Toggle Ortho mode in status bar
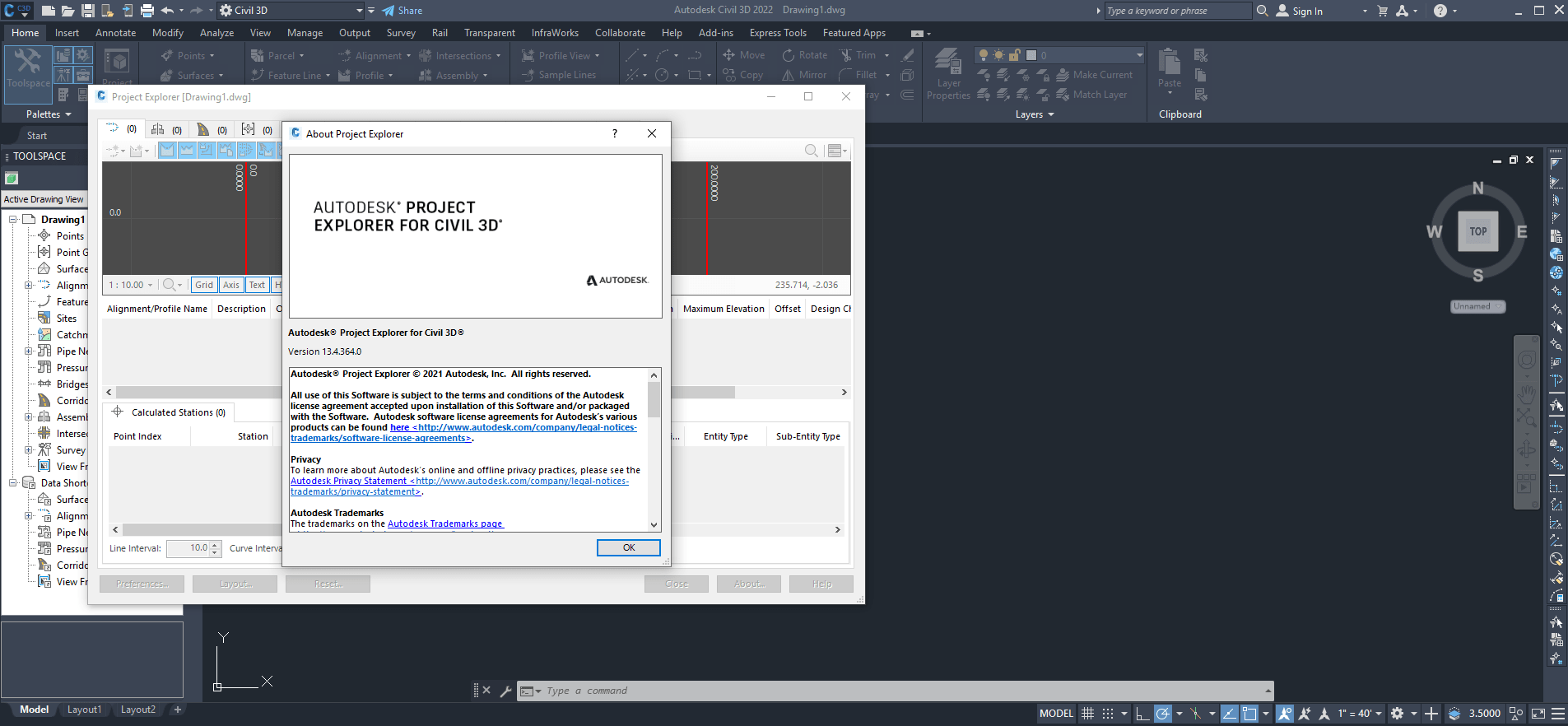This screenshot has width=1568, height=726. pyautogui.click(x=1142, y=714)
